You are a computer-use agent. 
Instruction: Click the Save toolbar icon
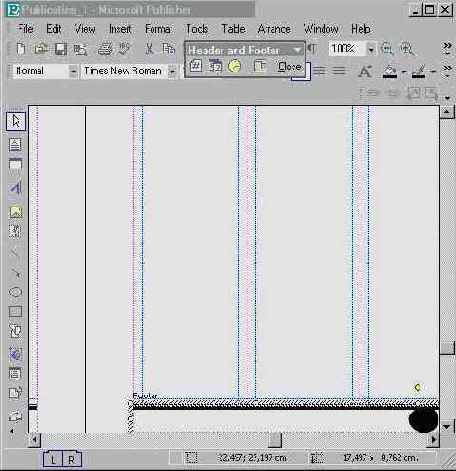(61, 49)
